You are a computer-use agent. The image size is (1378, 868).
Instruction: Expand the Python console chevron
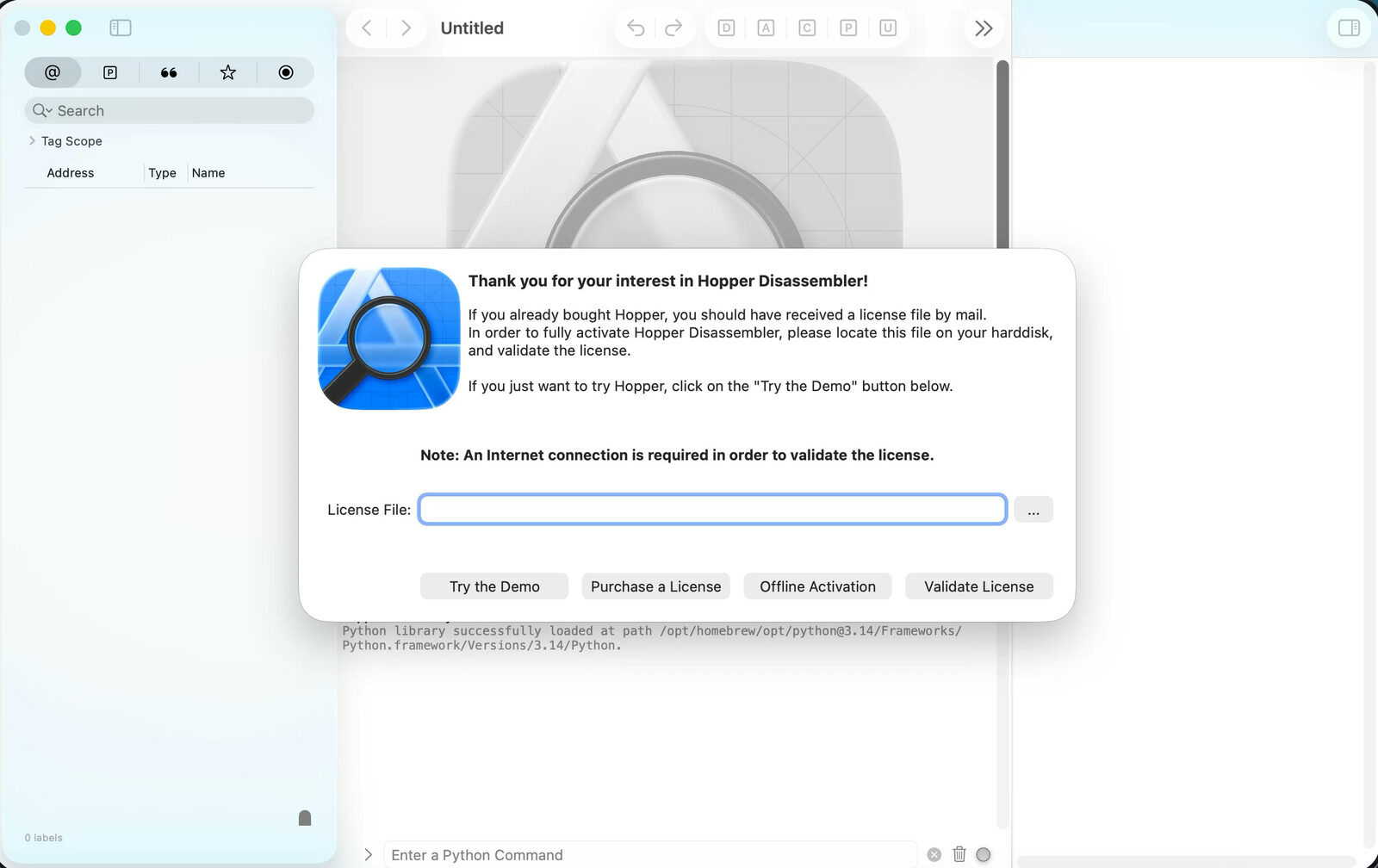click(x=369, y=855)
